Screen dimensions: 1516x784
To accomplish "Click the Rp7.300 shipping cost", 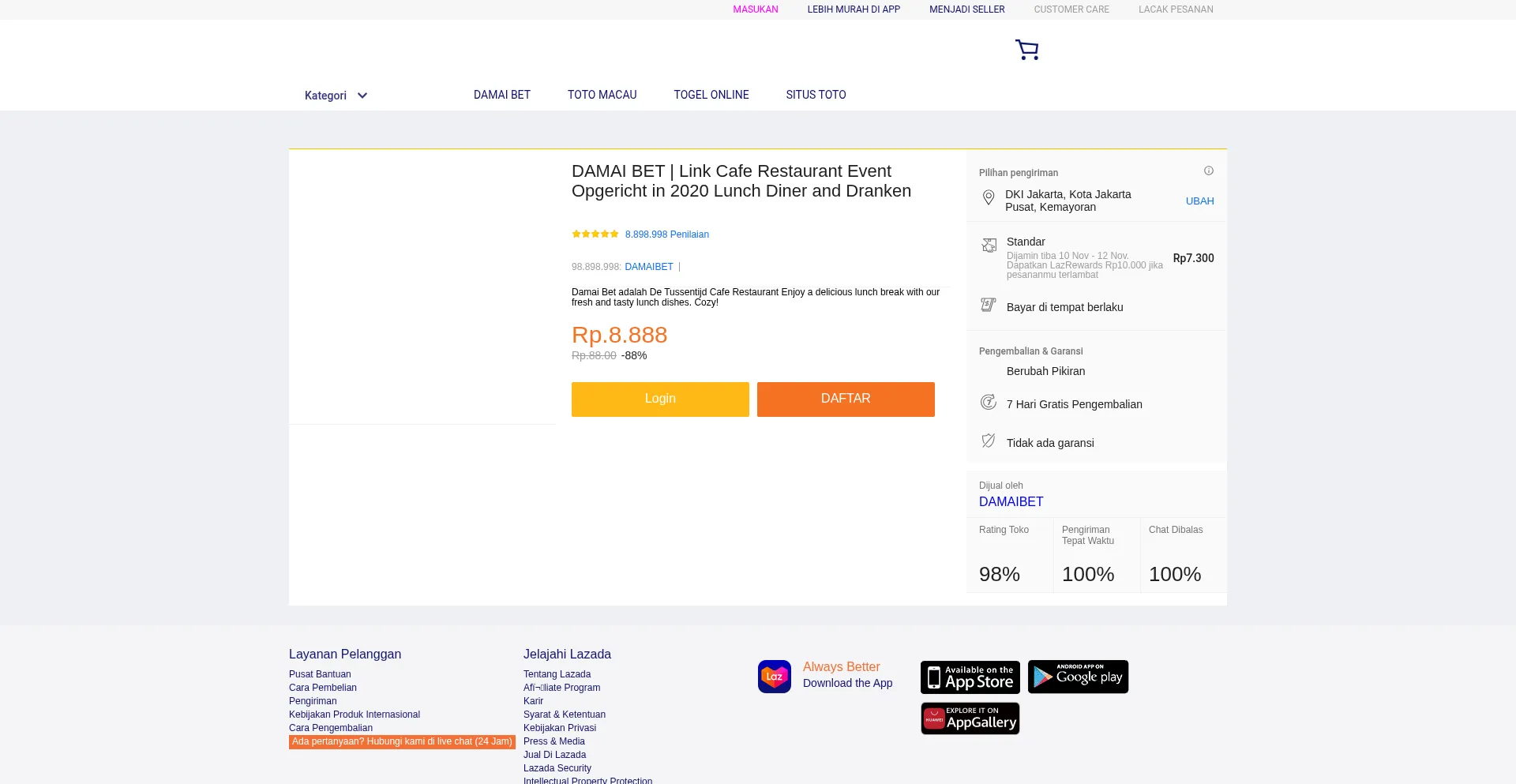I will (1193, 258).
